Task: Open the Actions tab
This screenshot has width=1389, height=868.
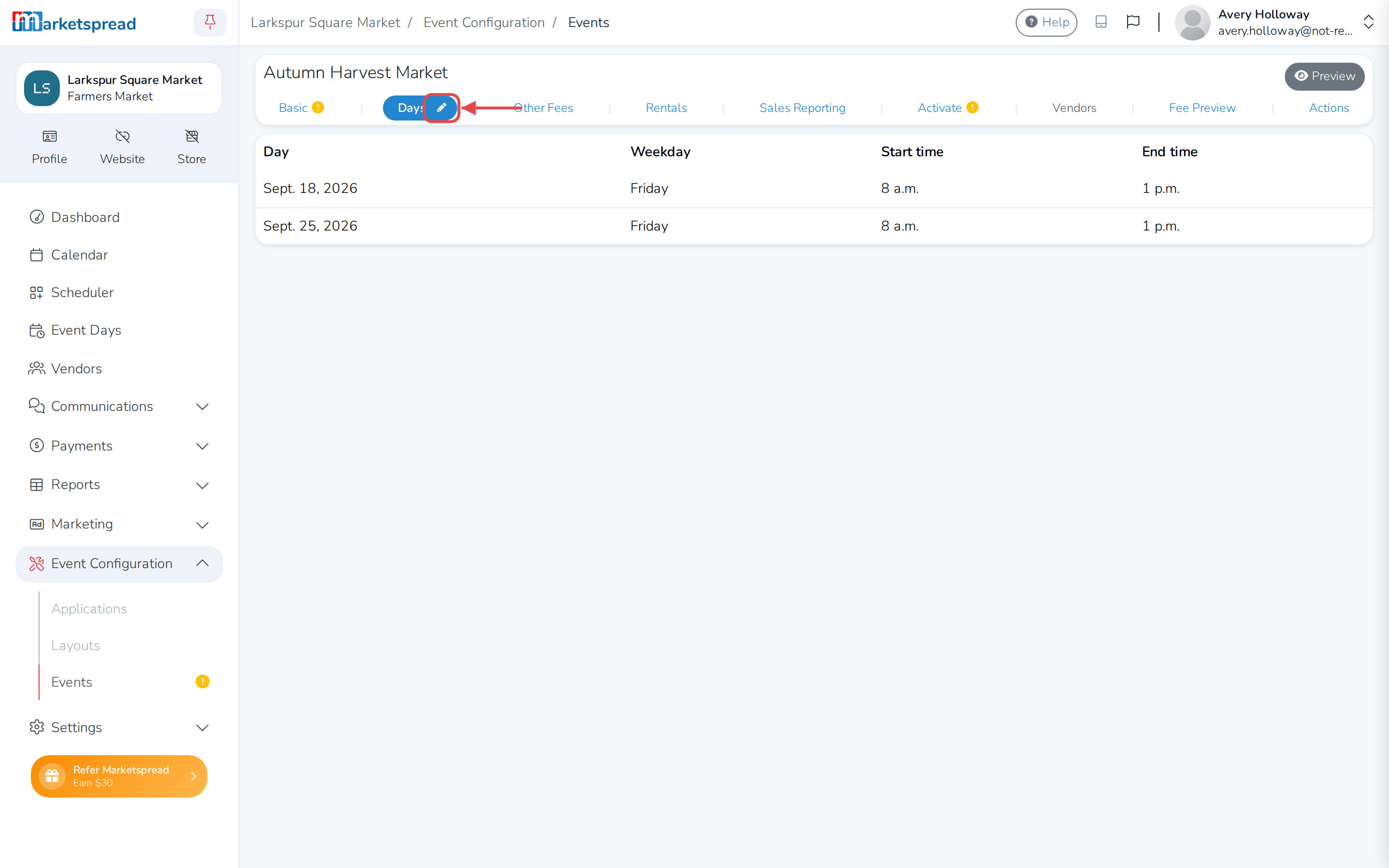Action: (x=1329, y=108)
